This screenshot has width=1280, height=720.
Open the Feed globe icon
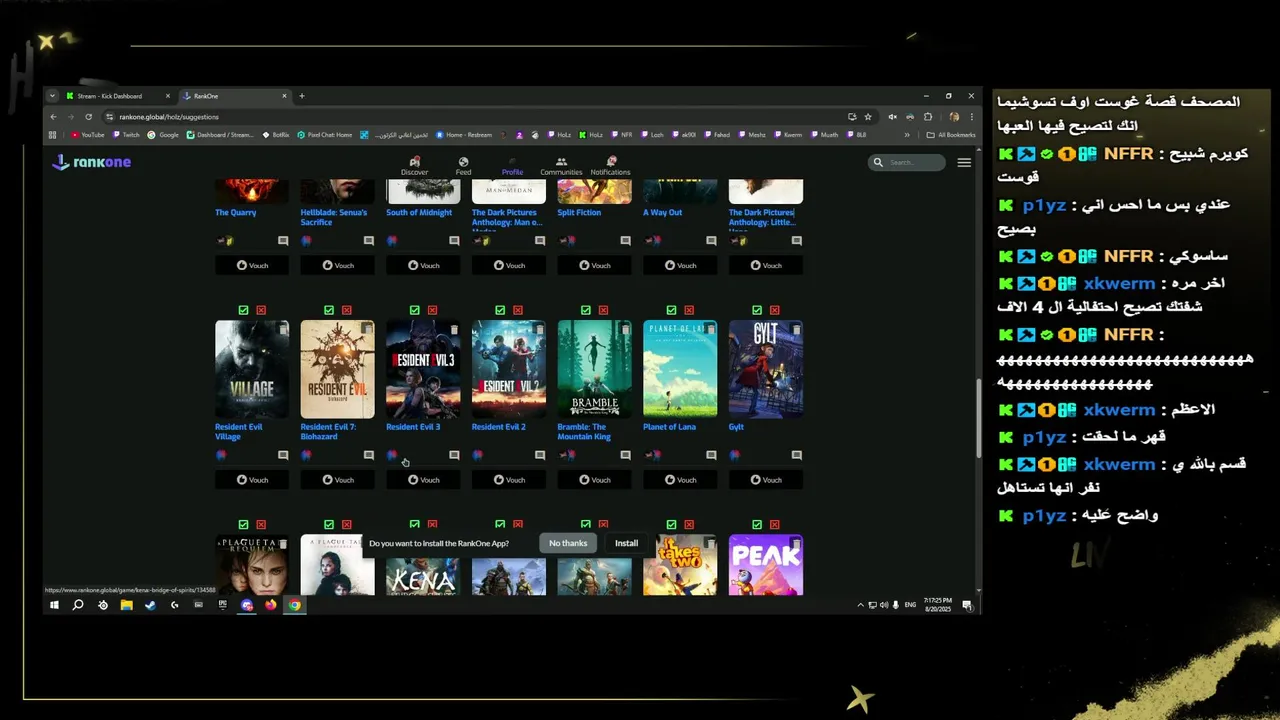pyautogui.click(x=463, y=161)
